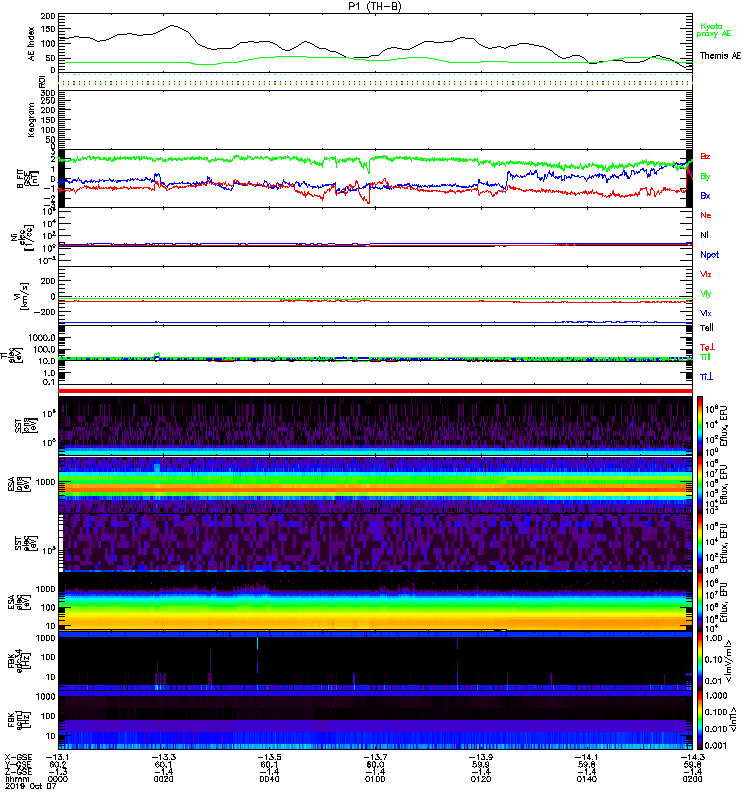Click the empty Keogram plot panel

[376, 119]
